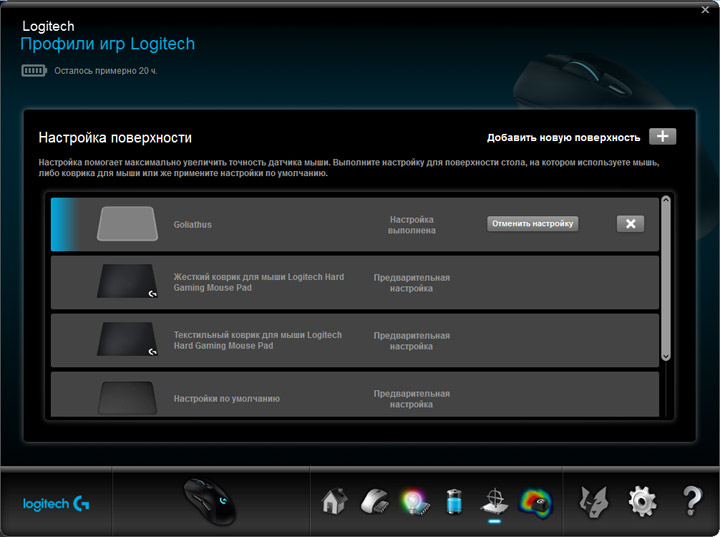
Task: Click the cloth Logitech mouse pad thumbnail
Action: [127, 339]
